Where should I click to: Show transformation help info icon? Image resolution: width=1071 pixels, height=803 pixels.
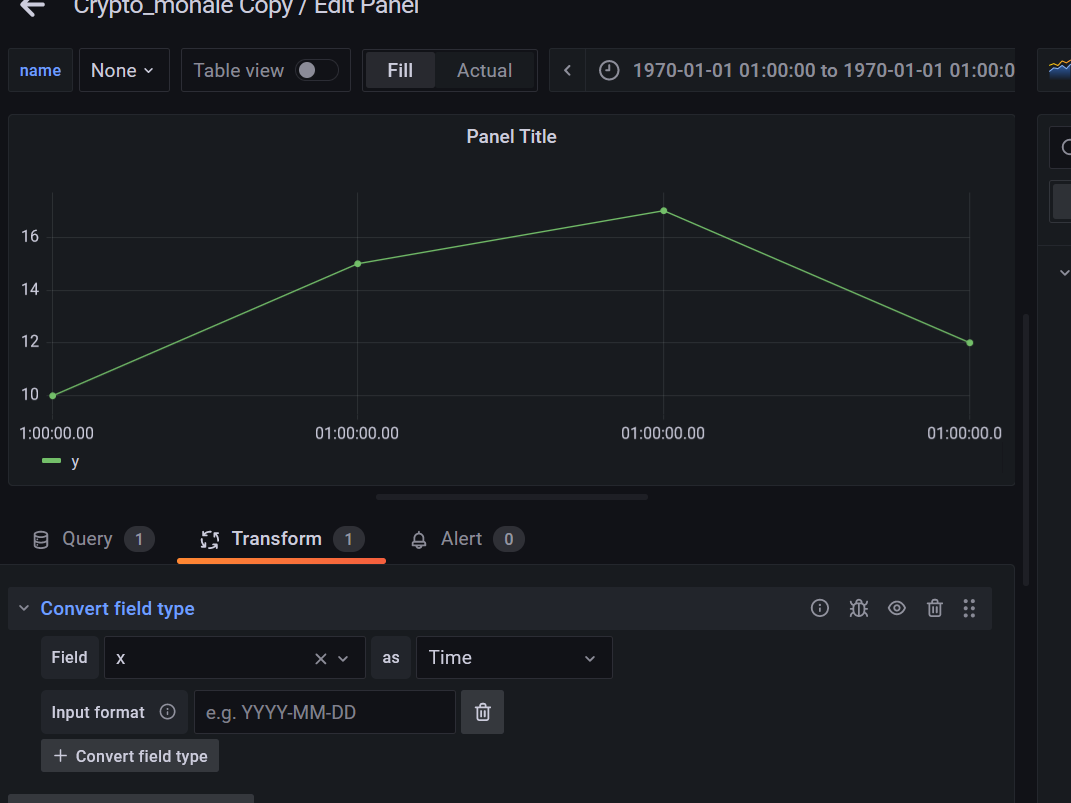(x=820, y=608)
